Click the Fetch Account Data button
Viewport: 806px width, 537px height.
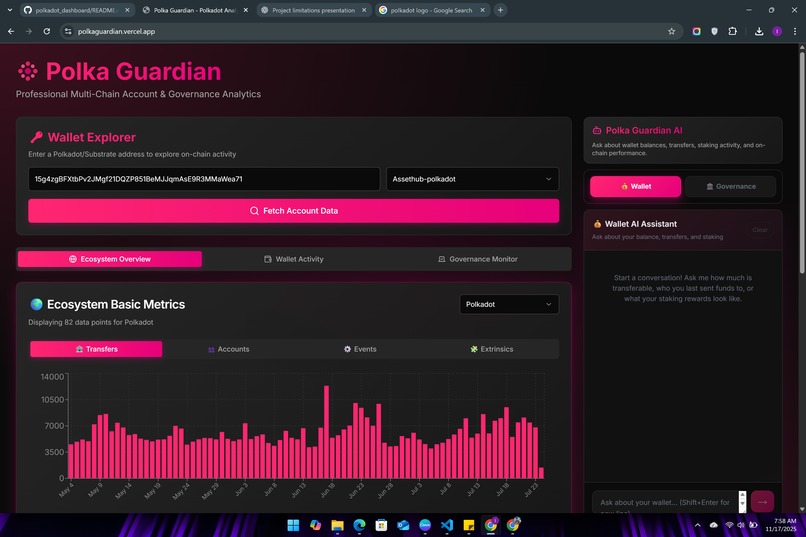click(294, 211)
